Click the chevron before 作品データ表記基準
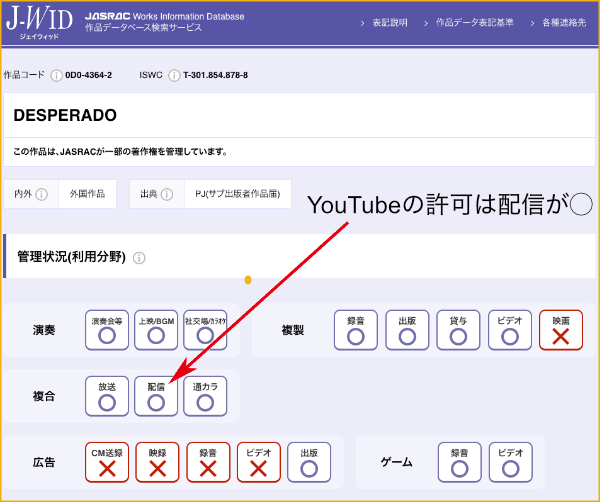 point(426,24)
